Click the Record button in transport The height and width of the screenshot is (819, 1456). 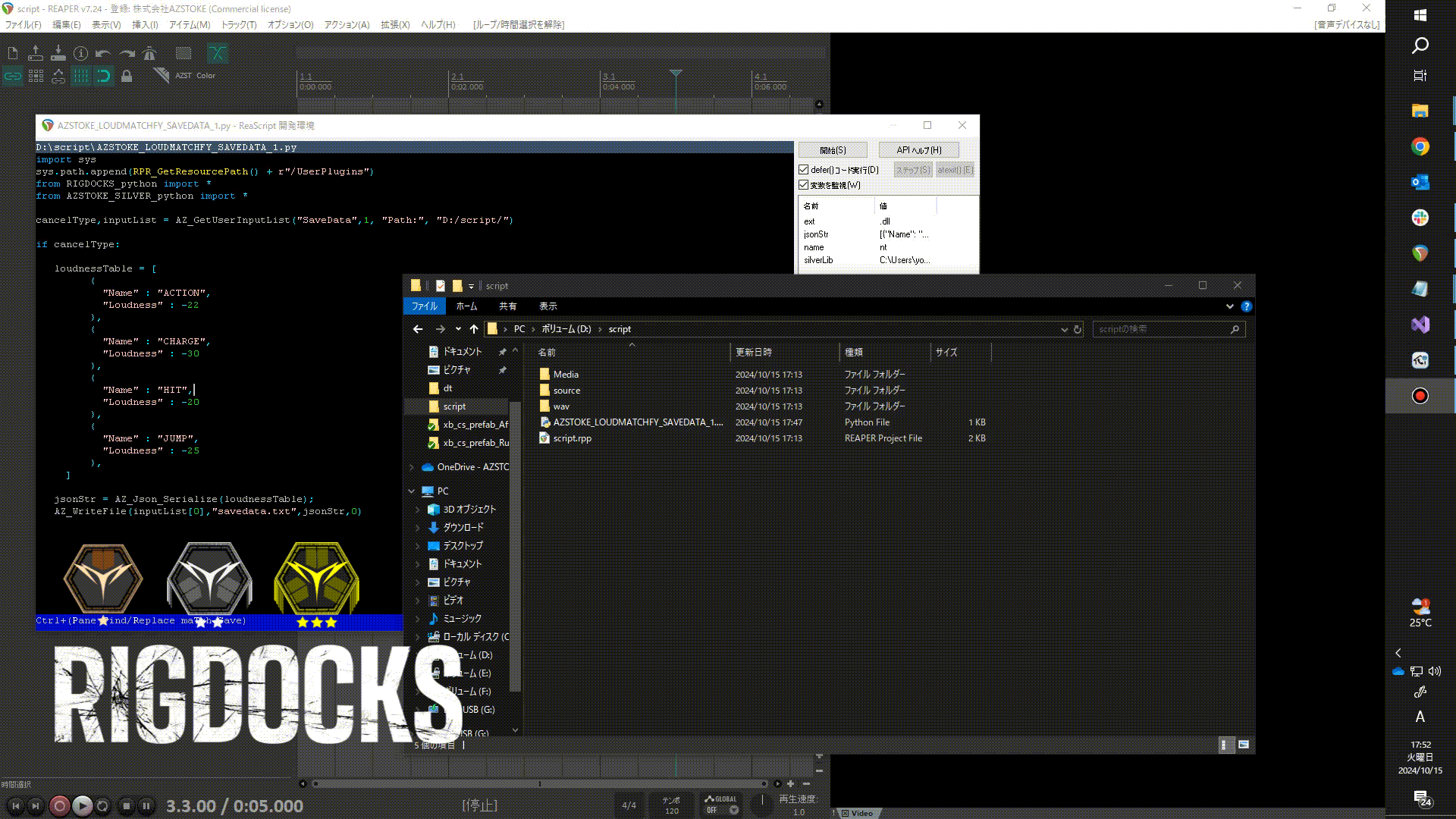tap(60, 806)
